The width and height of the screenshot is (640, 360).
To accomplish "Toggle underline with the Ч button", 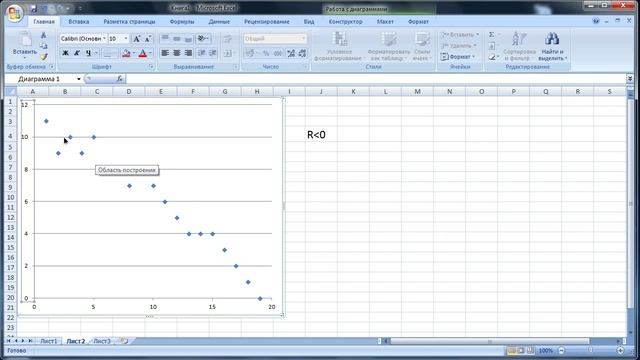I will [88, 53].
